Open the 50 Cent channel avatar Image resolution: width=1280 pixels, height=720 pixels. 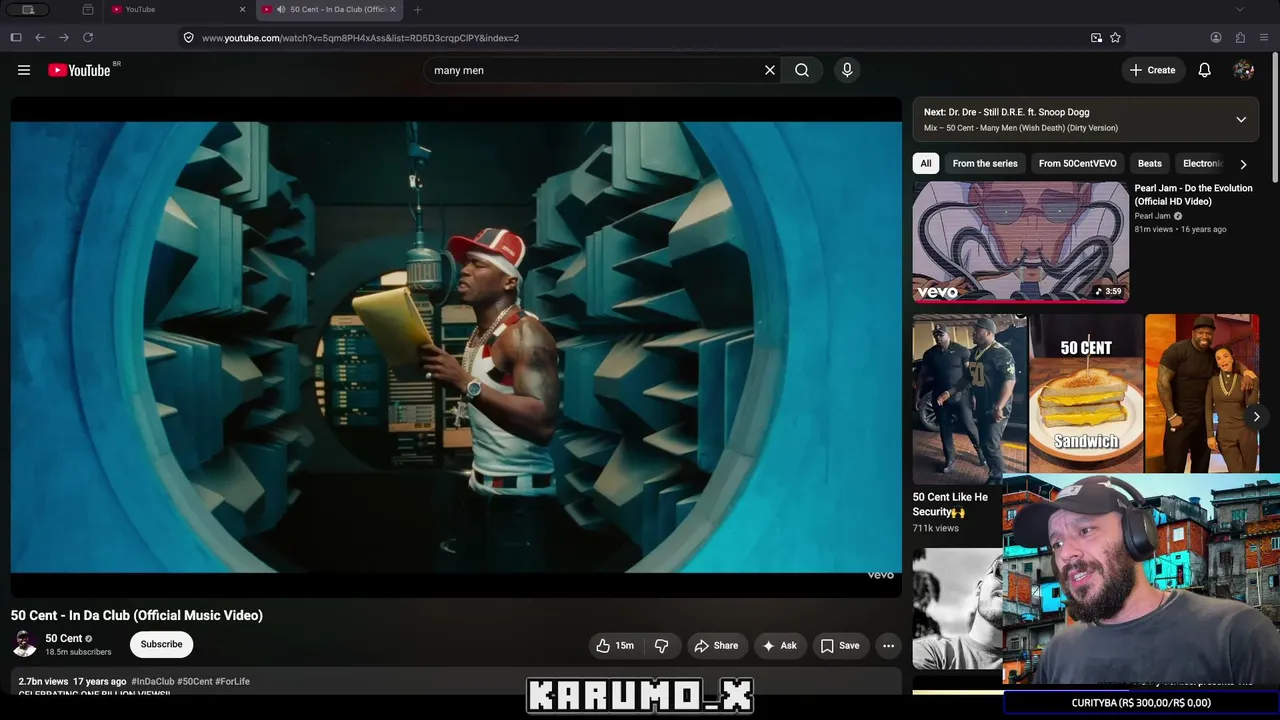pyautogui.click(x=24, y=644)
